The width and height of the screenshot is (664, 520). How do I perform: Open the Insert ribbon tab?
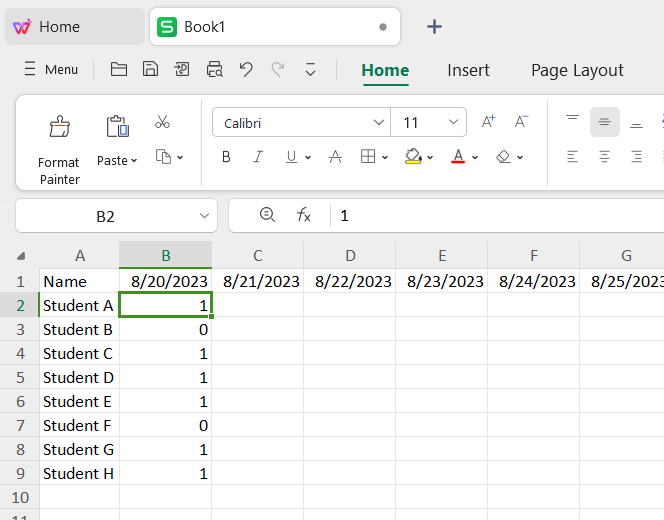[468, 70]
